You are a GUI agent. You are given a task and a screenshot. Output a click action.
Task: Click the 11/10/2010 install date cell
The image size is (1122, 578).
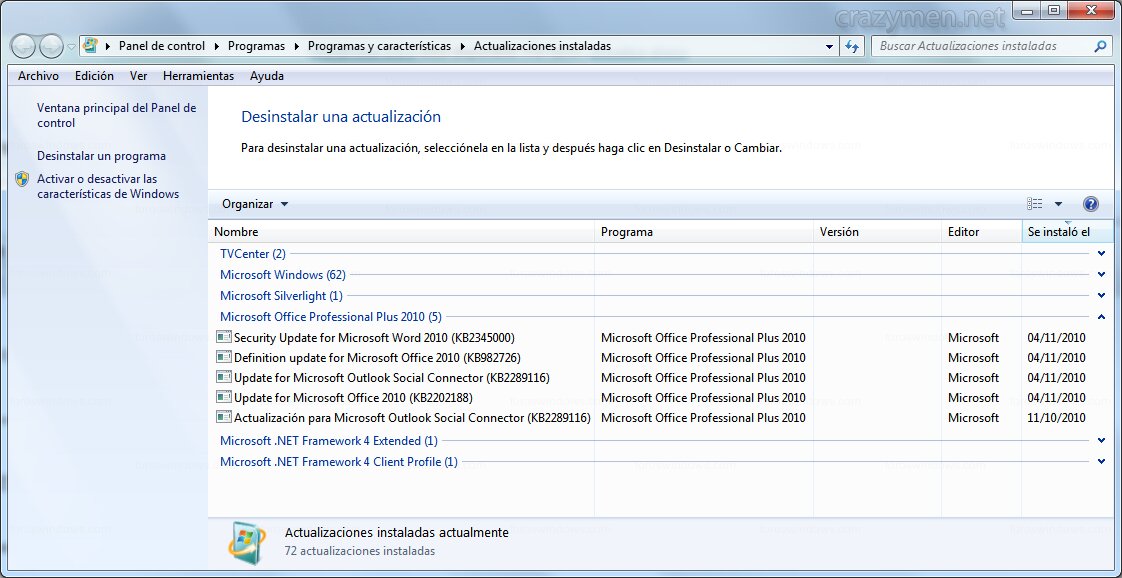tap(1056, 418)
